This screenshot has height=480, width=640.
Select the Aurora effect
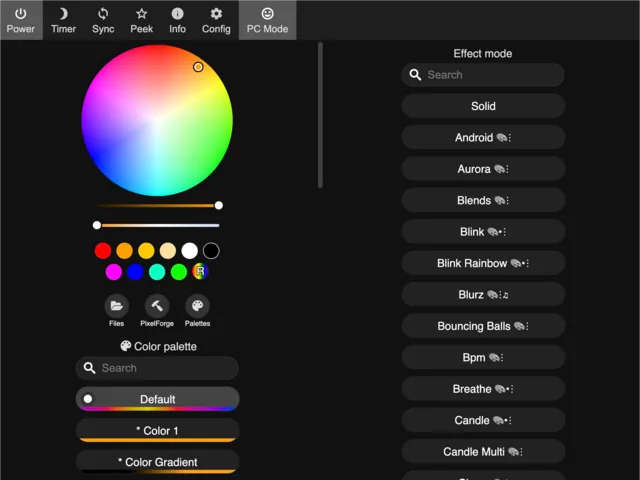[x=483, y=169]
